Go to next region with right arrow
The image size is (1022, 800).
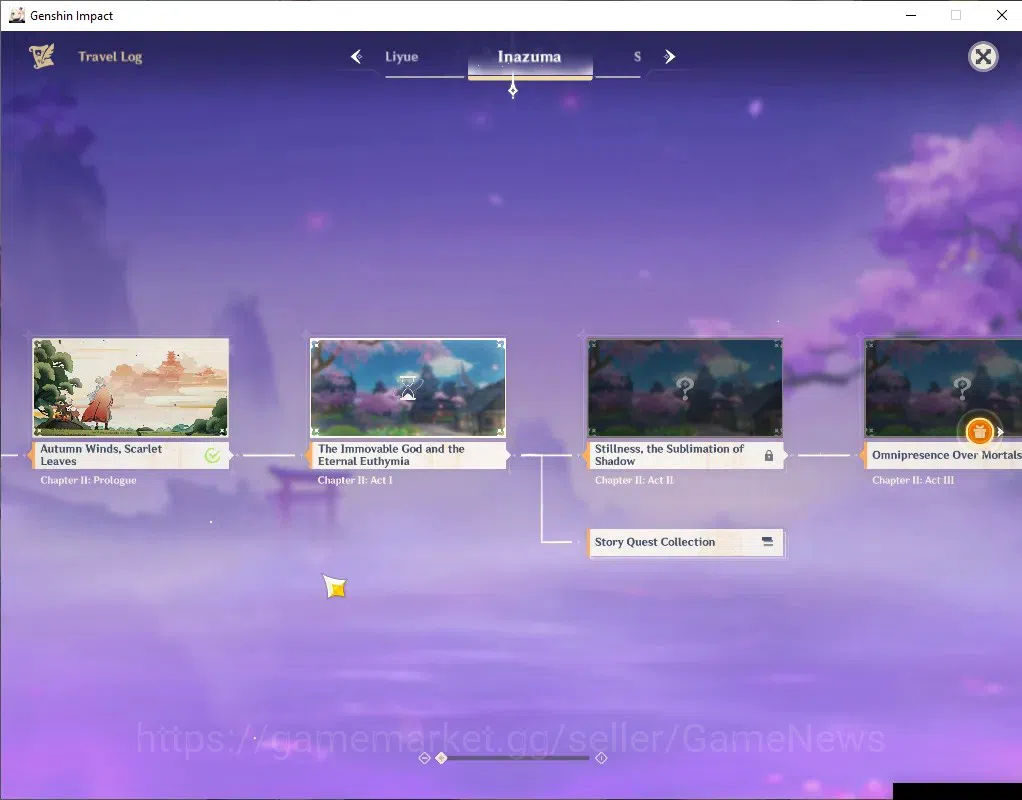pos(669,57)
